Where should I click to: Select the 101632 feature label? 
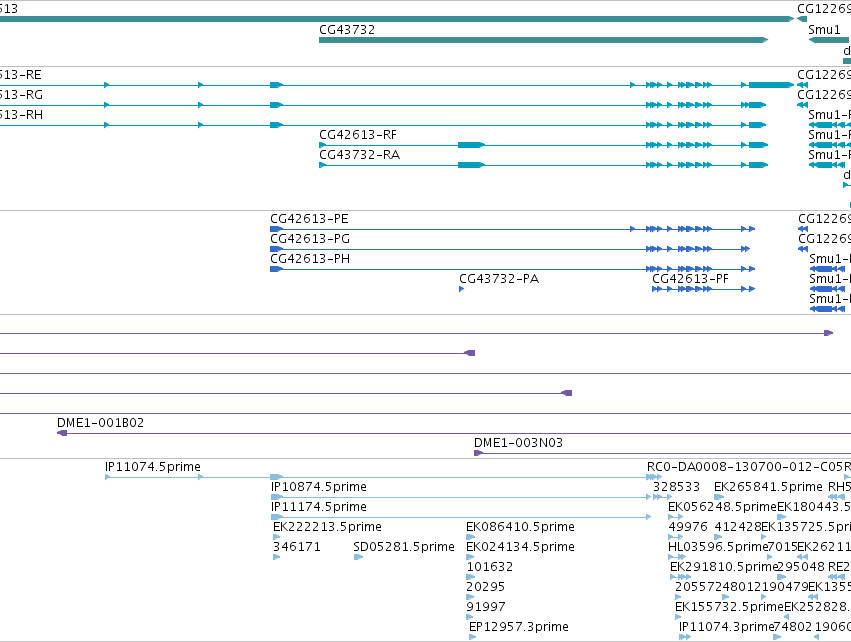490,567
